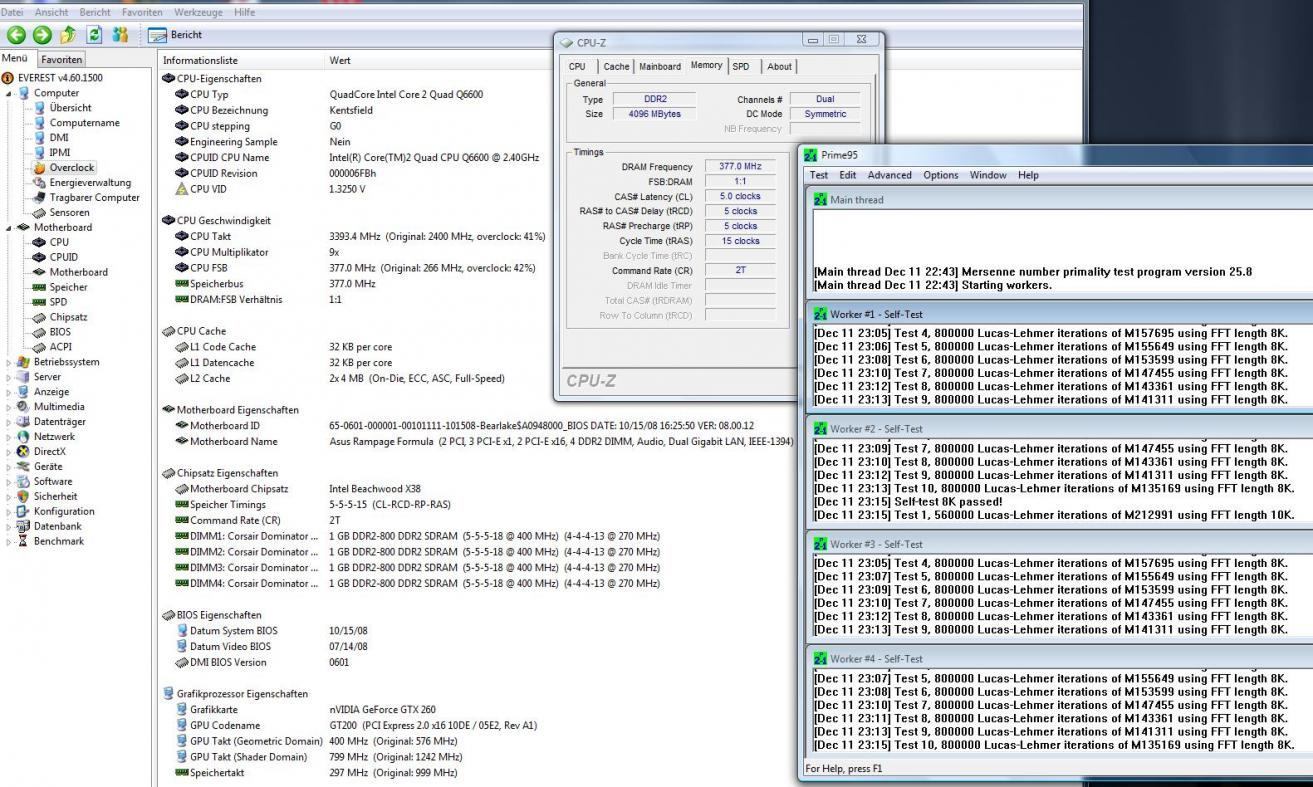Select the Sensoren tree item

pyautogui.click(x=69, y=212)
